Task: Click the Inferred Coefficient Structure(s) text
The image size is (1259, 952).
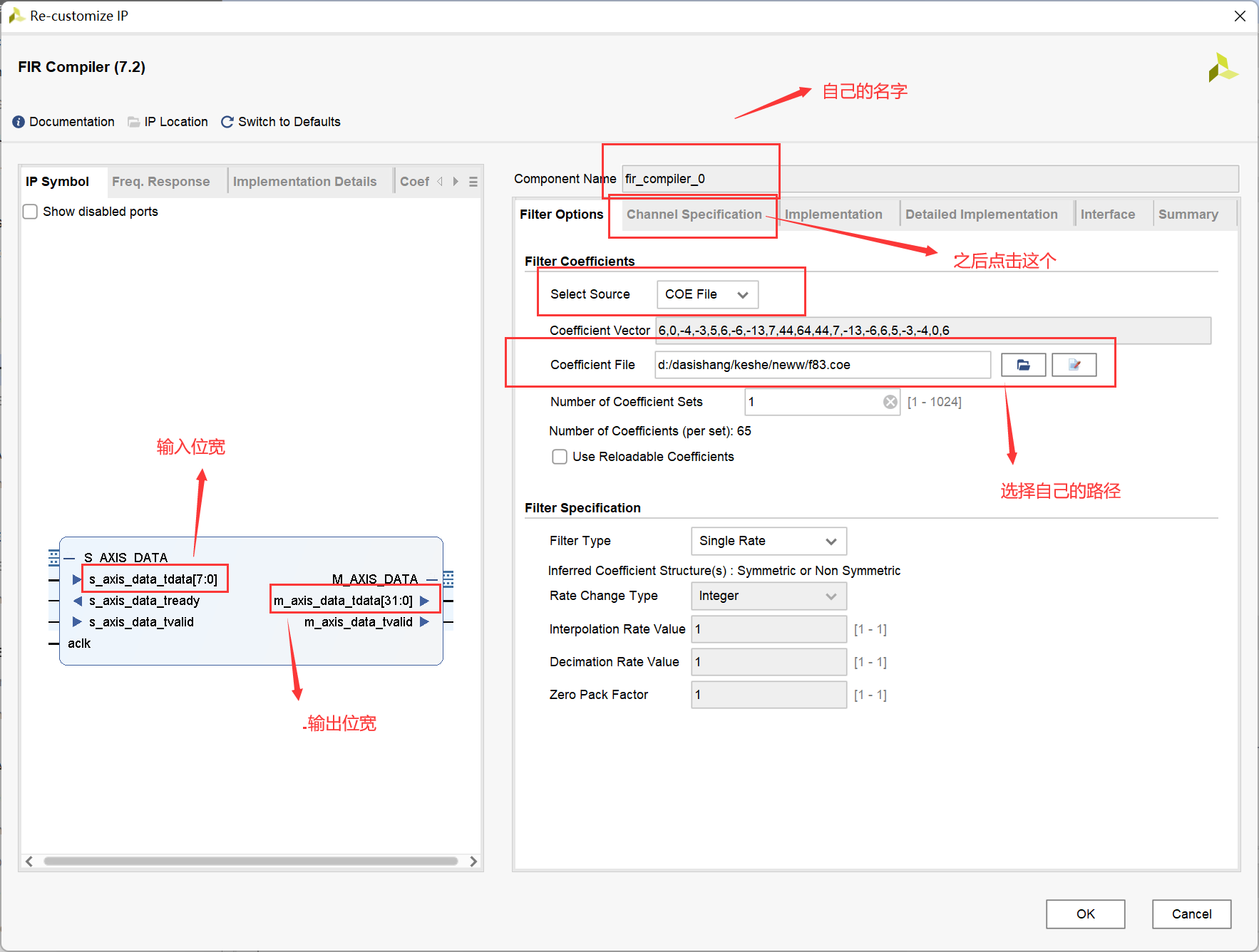Action: [x=724, y=571]
